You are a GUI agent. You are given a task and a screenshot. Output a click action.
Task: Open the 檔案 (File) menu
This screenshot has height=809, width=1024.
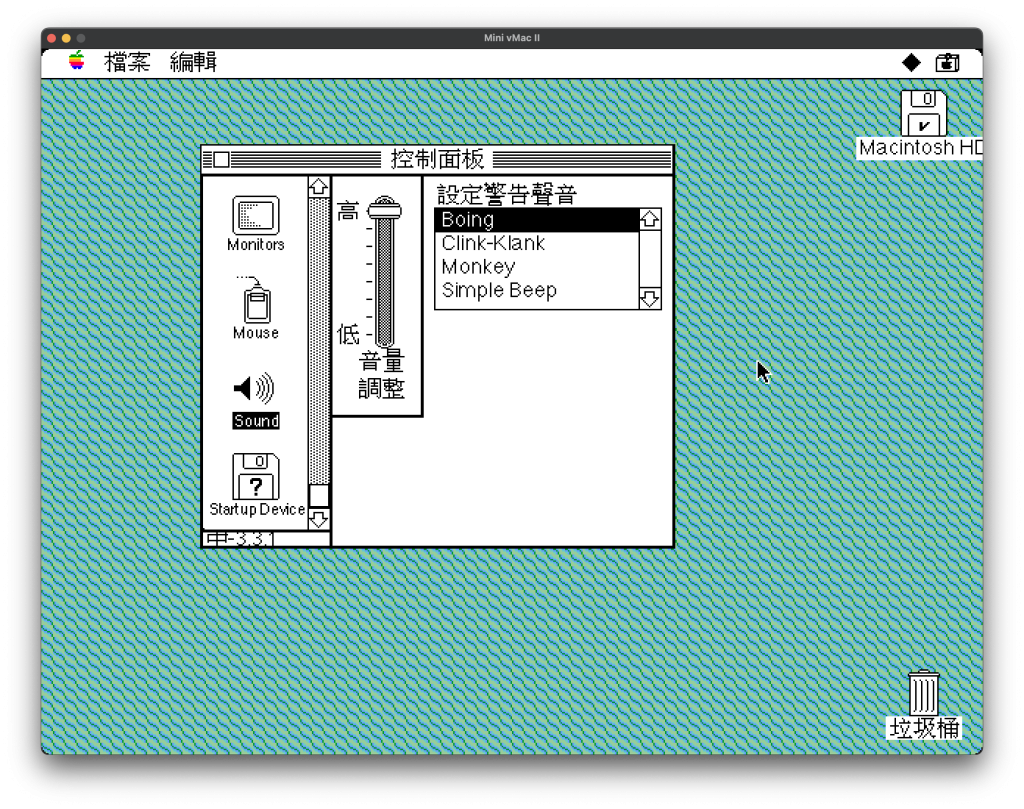(127, 63)
